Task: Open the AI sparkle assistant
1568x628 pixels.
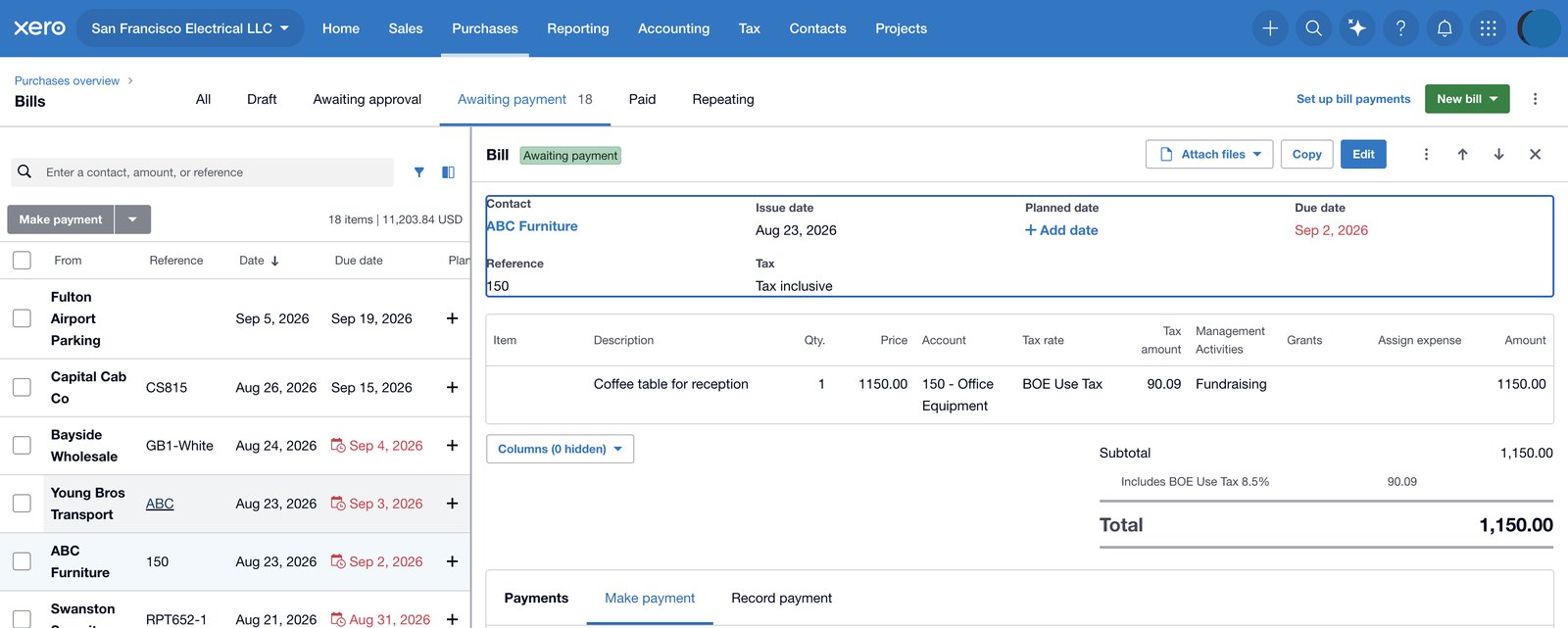Action: pos(1357,28)
